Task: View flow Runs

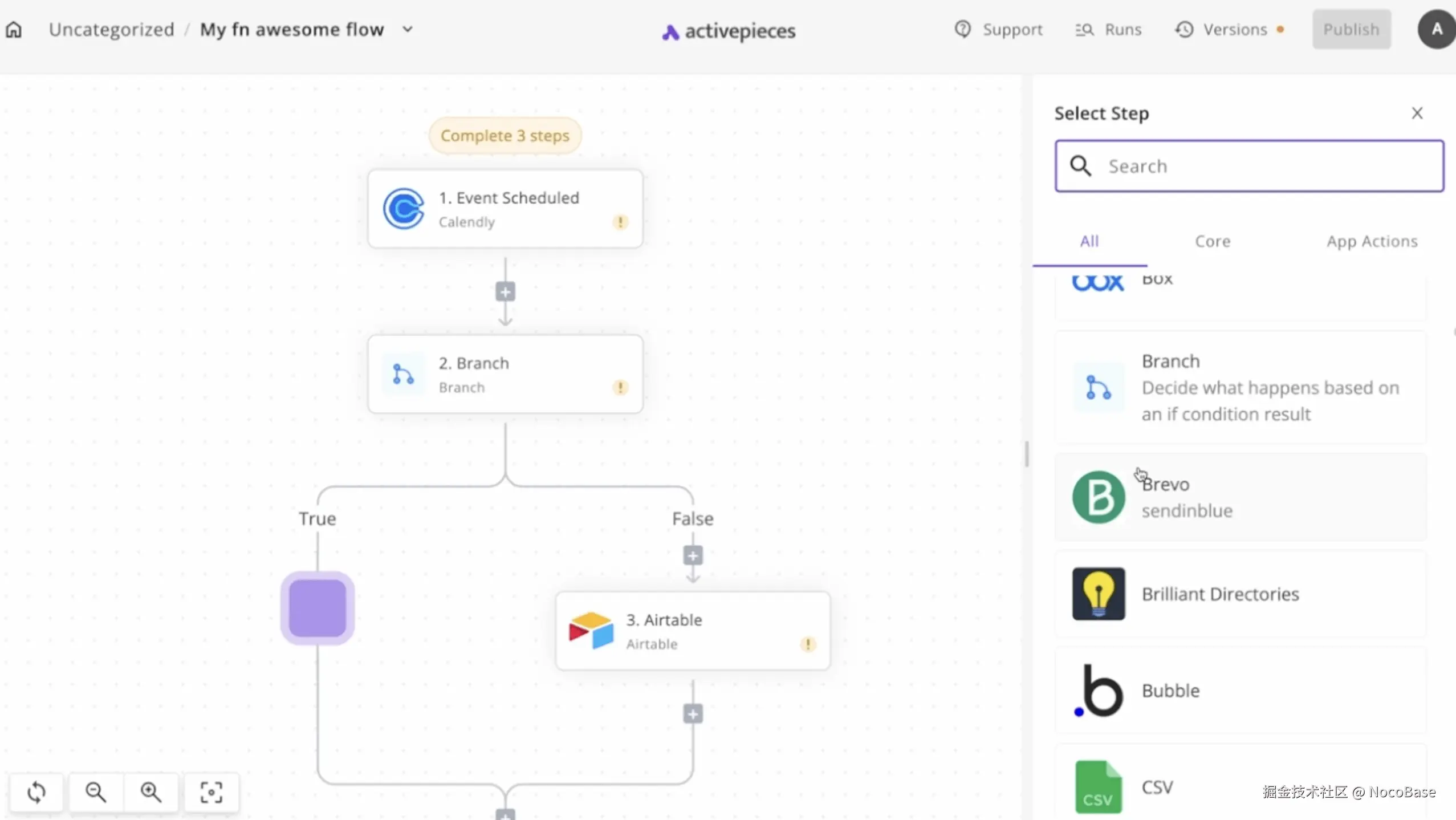Action: pos(1123,30)
